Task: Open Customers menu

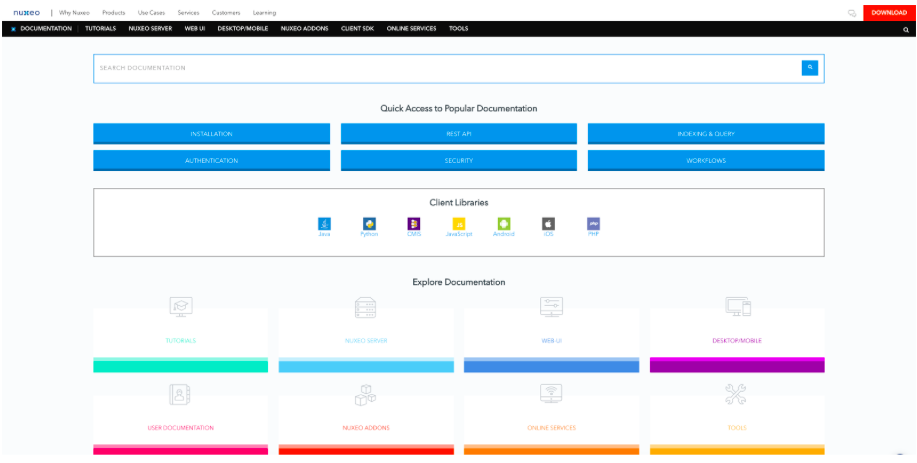Action: [x=226, y=12]
